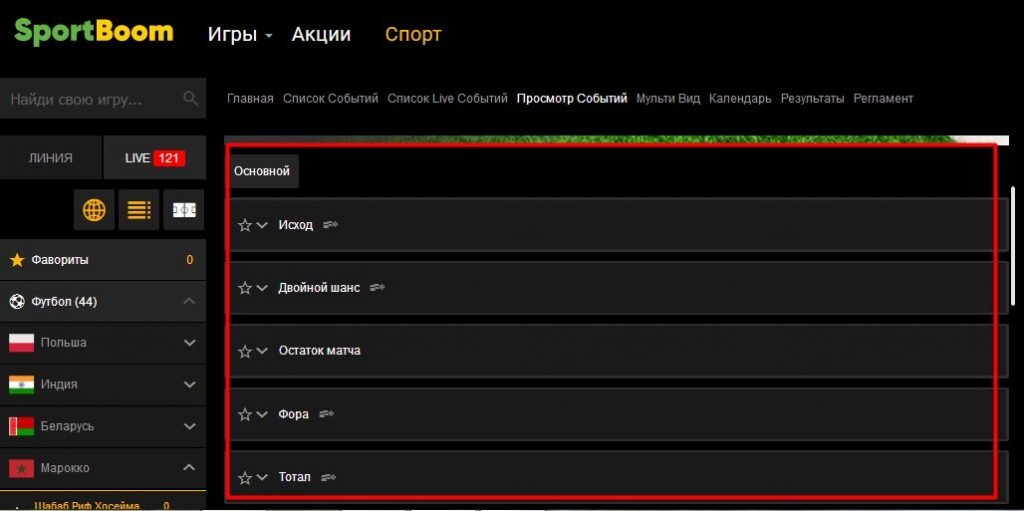Favorite the Двойной шанс market with star
The image size is (1024, 511).
pos(245,288)
